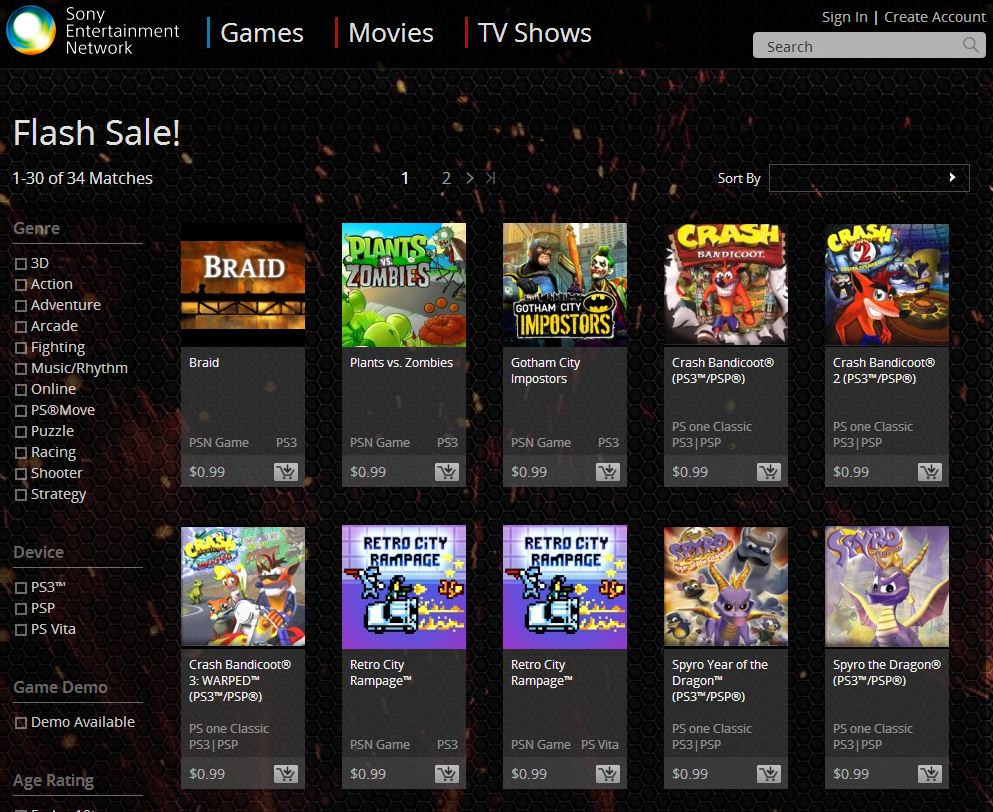
Task: Check the PS Move genre filter
Action: click(x=21, y=410)
